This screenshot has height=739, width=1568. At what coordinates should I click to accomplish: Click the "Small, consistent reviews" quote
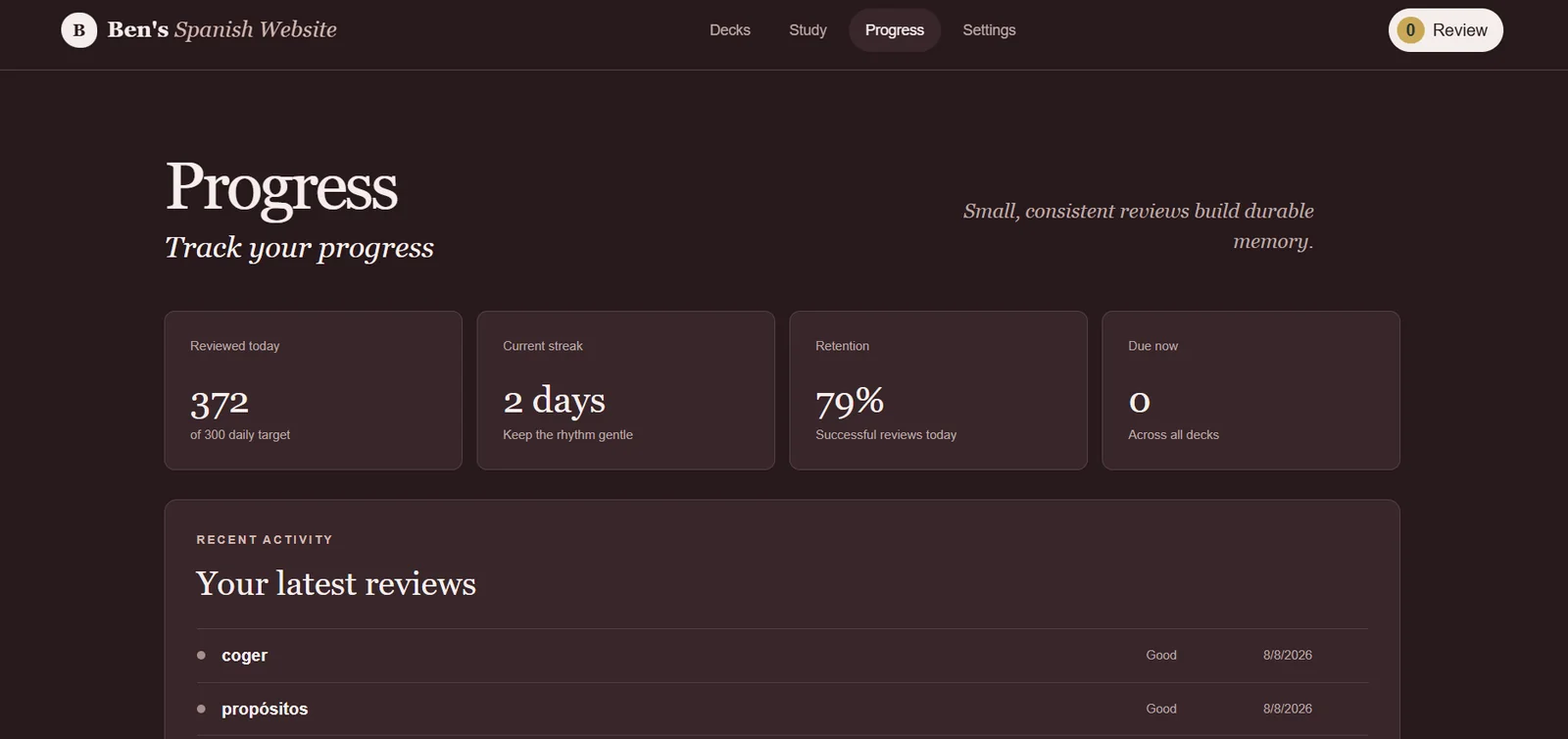point(1138,226)
